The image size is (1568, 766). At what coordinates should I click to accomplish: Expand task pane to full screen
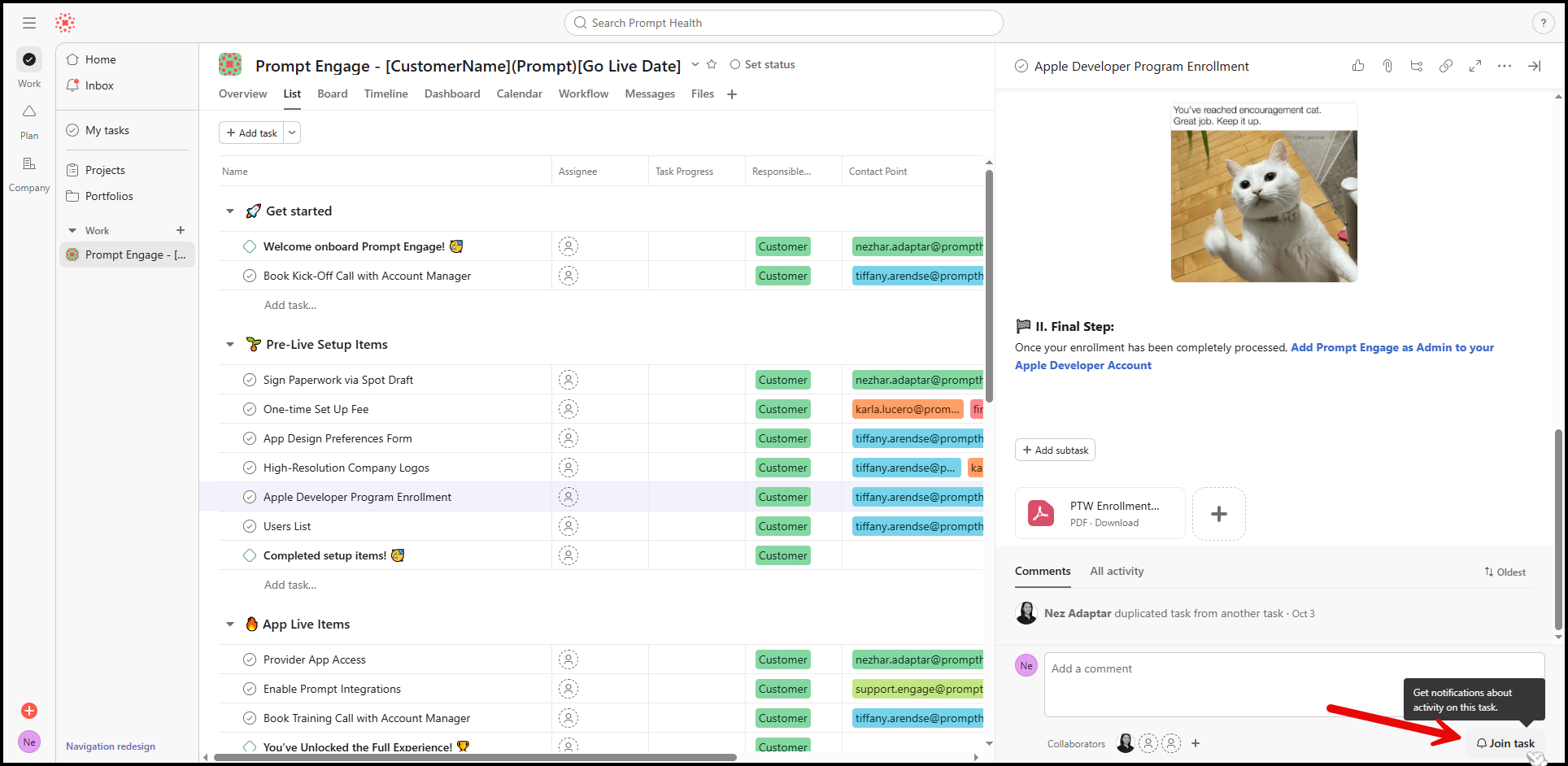click(1475, 66)
